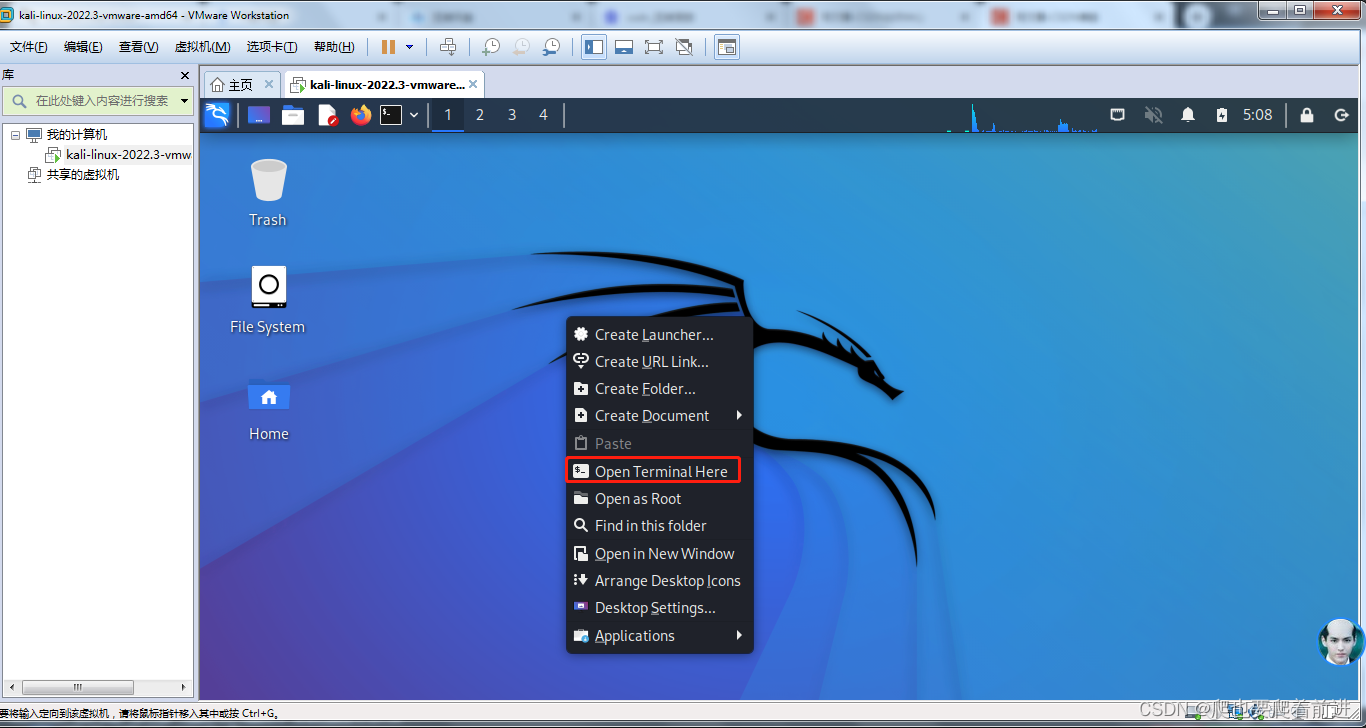Image resolution: width=1366 pixels, height=728 pixels.
Task: Open the 编辑(E) menu
Action: pyautogui.click(x=83, y=47)
